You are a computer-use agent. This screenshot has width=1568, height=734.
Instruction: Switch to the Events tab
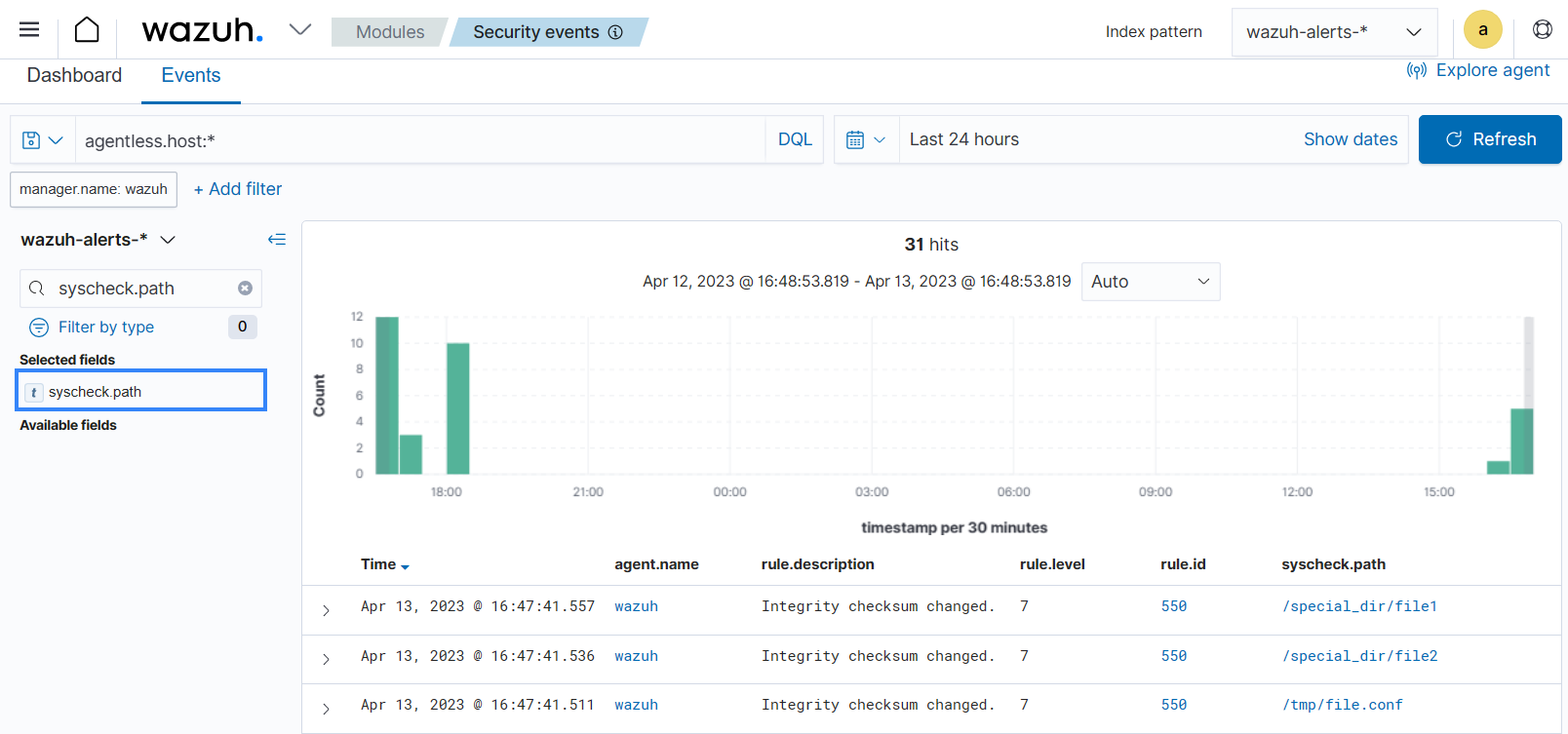pos(191,75)
